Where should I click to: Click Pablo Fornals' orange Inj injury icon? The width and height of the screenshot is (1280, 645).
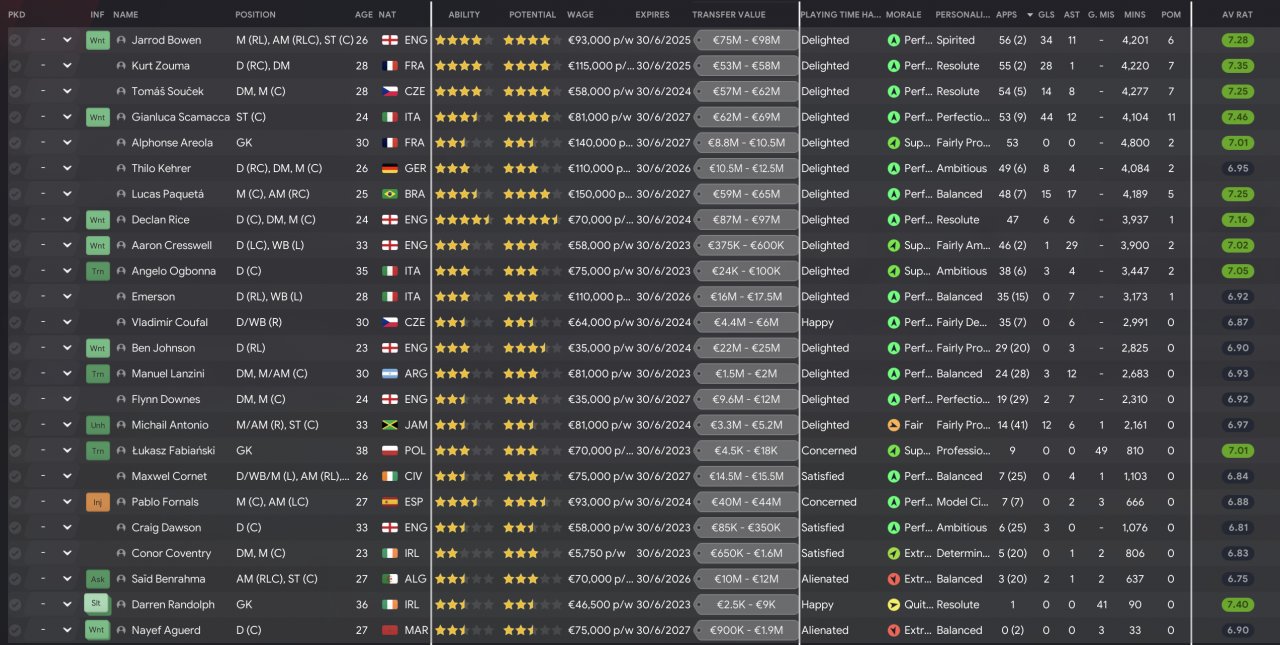97,502
